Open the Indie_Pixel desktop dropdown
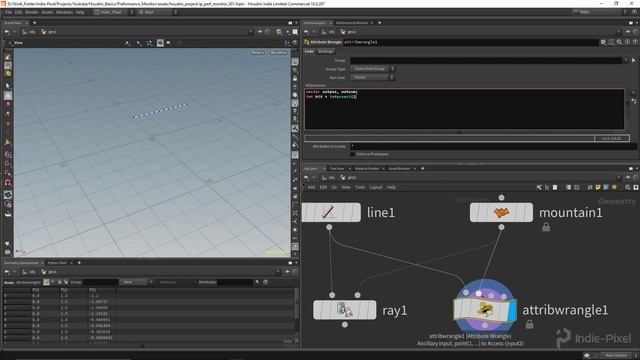640x360 pixels. click(x=114, y=12)
